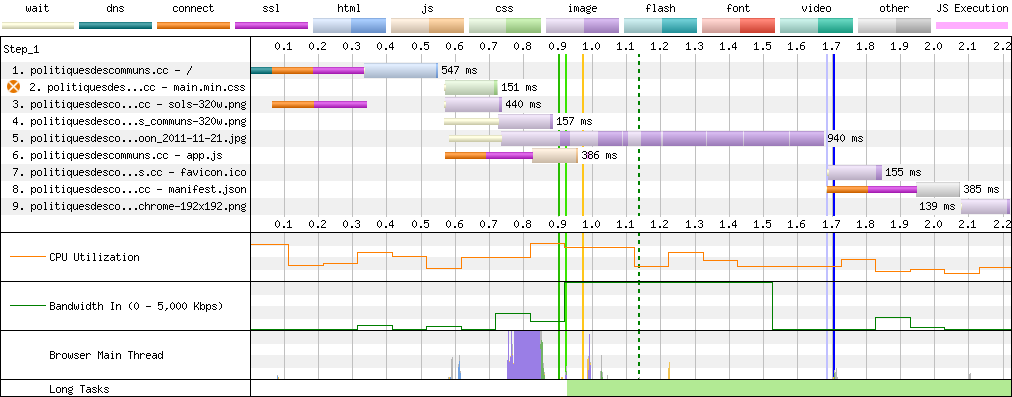Click the 940 ms timing label

[x=845, y=138]
